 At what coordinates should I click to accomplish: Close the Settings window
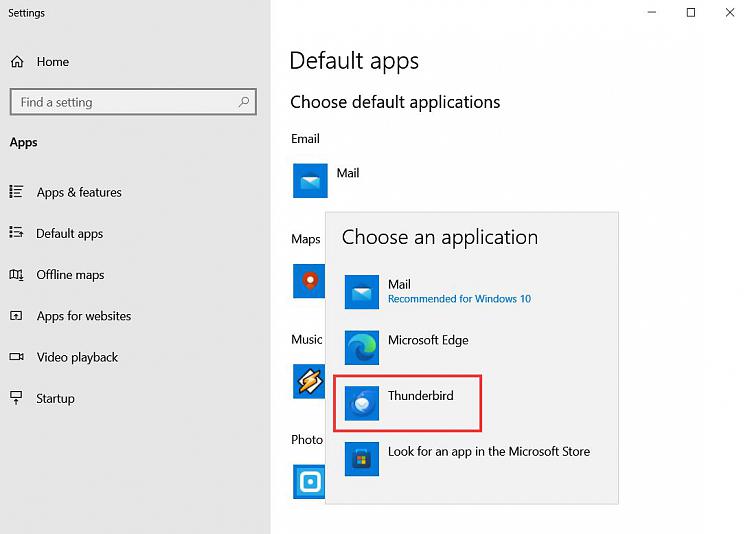click(x=729, y=12)
